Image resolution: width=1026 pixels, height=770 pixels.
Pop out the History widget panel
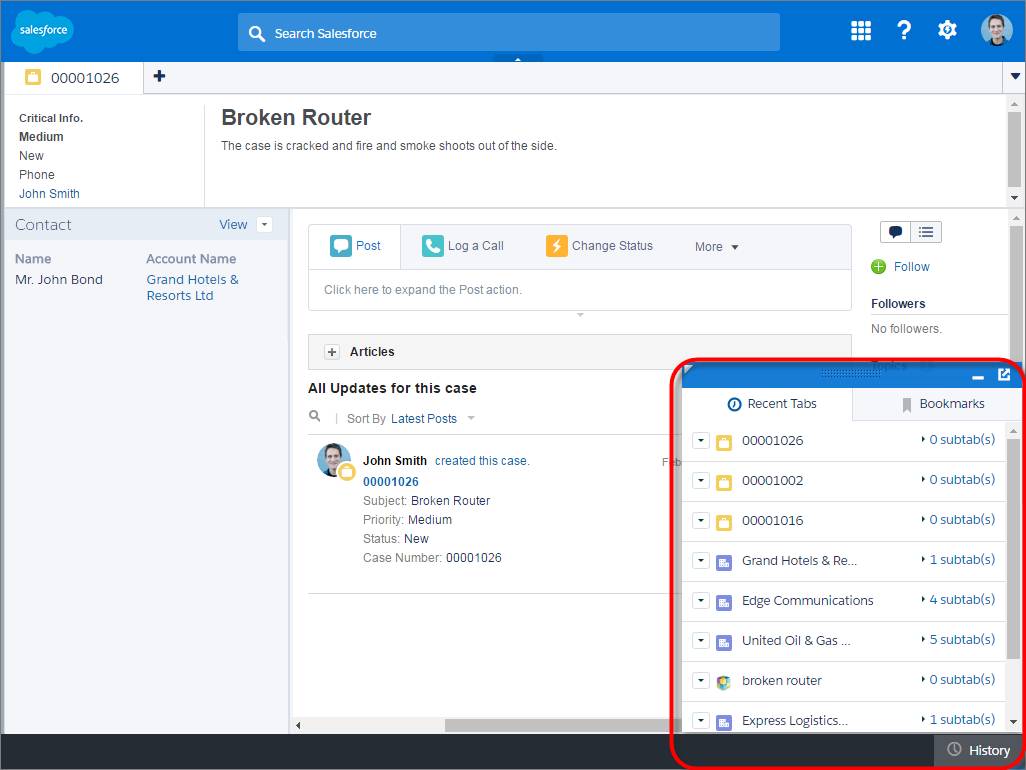(x=1004, y=374)
